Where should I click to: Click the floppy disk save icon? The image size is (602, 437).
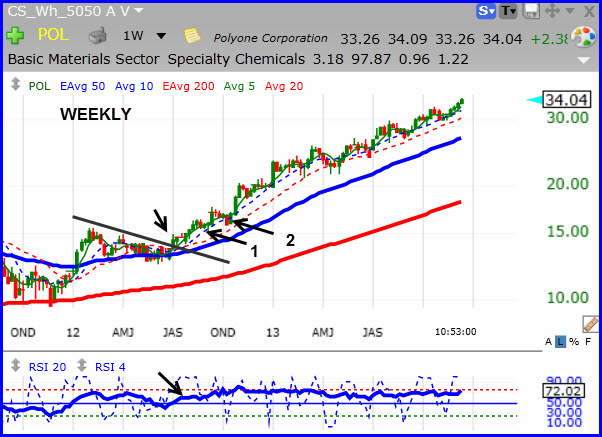tap(531, 11)
